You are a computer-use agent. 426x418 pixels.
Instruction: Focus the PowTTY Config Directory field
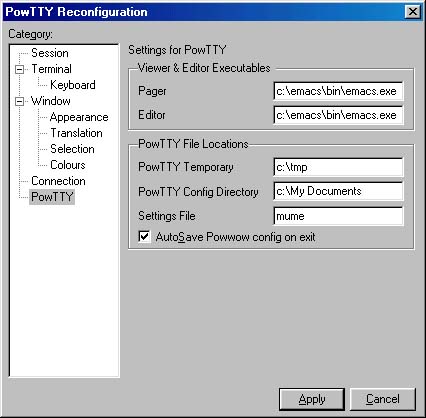click(338, 191)
